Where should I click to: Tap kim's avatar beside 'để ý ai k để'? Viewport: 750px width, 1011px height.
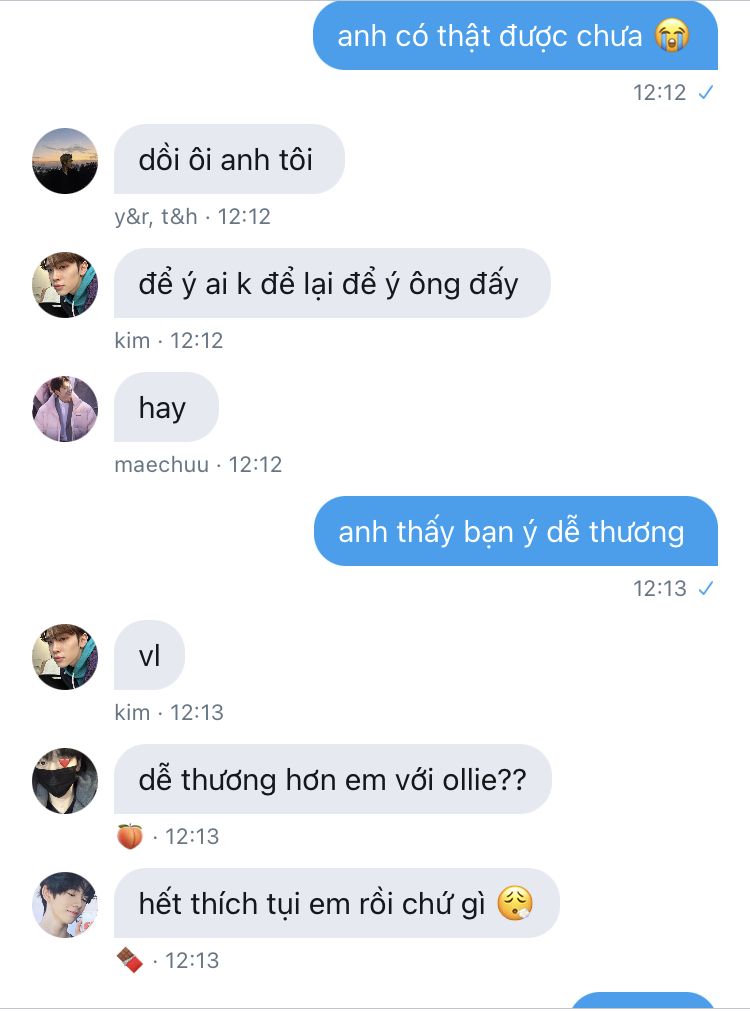point(65,284)
